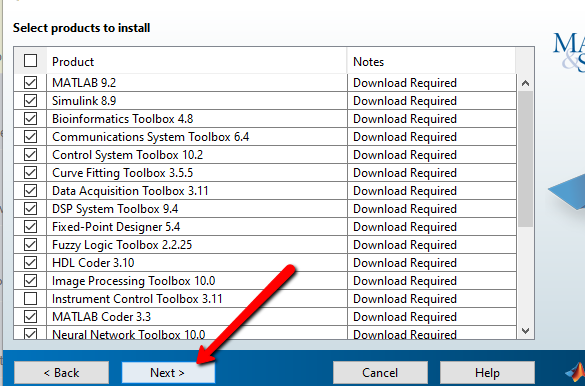Click Download Required note for DSP System Toolbox
The width and height of the screenshot is (585, 386).
pyautogui.click(x=405, y=209)
